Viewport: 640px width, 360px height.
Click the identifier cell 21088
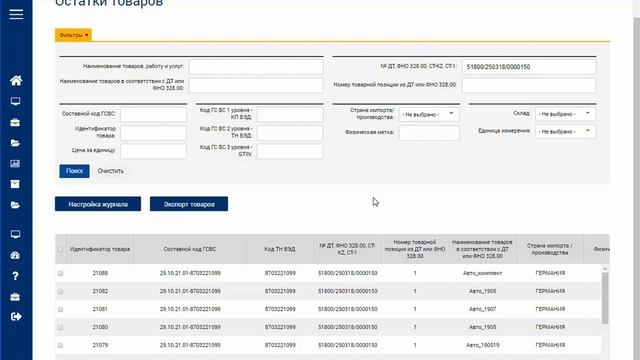100,273
